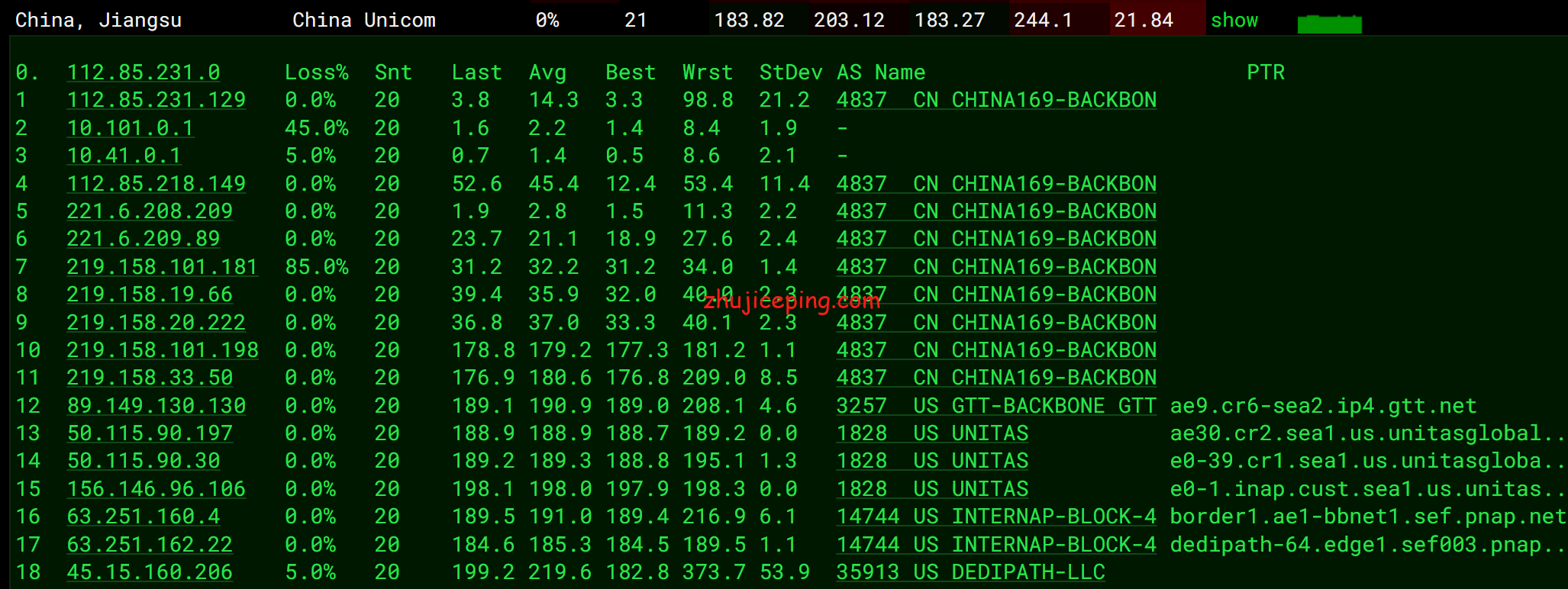Click PTR 'ae9.cr6-sea2.ip4.gtt.net'
The height and width of the screenshot is (589, 1568).
pyautogui.click(x=1324, y=406)
